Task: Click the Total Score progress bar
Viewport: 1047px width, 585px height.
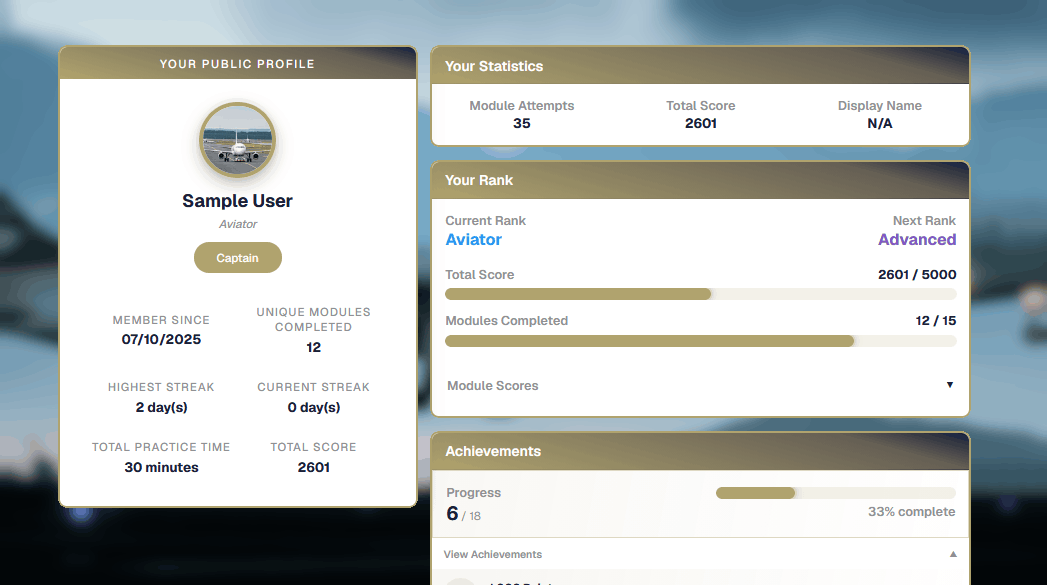Action: point(700,295)
